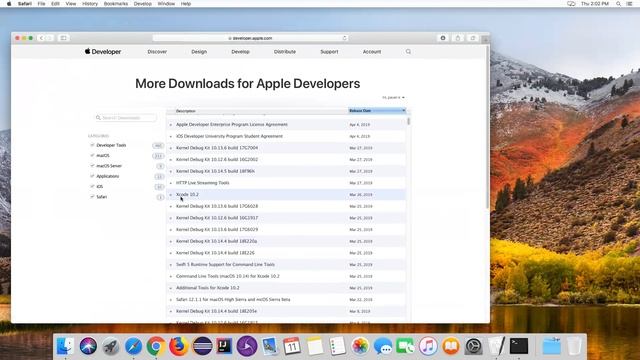The height and width of the screenshot is (360, 640).
Task: Expand Kernel Debug Kit 10.14.5 row
Action: (171, 171)
